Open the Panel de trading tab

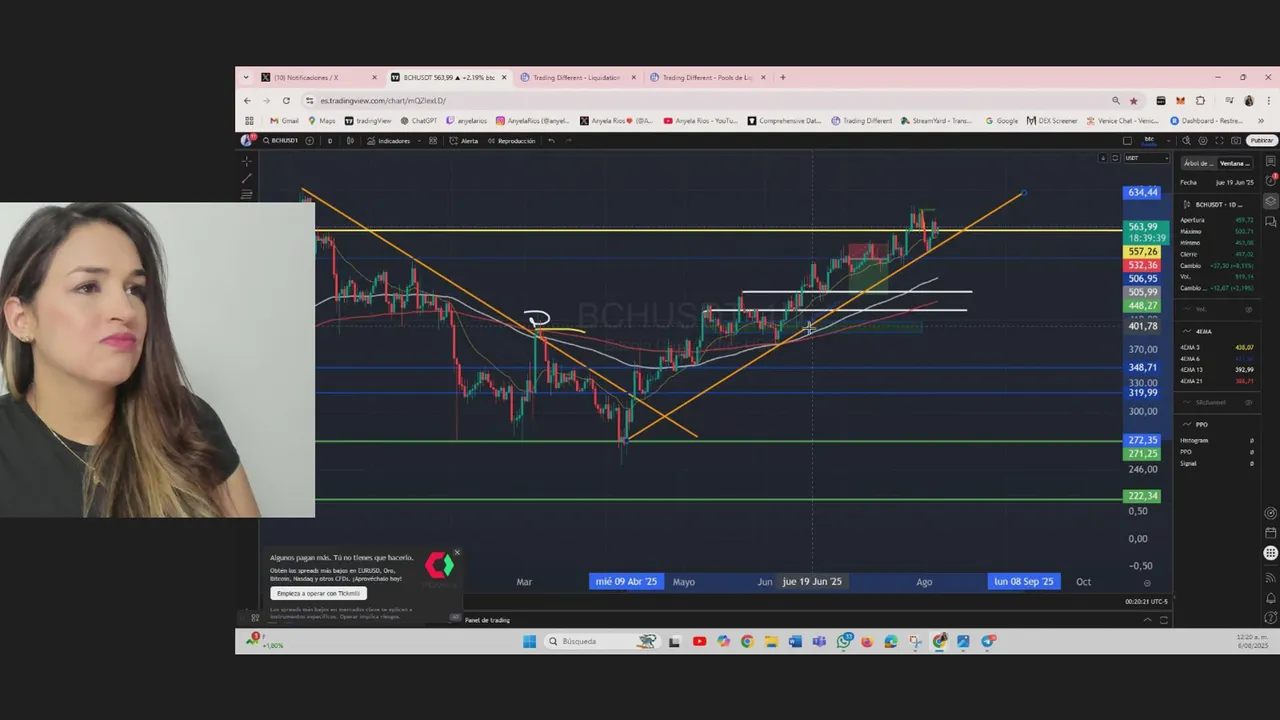tap(487, 620)
